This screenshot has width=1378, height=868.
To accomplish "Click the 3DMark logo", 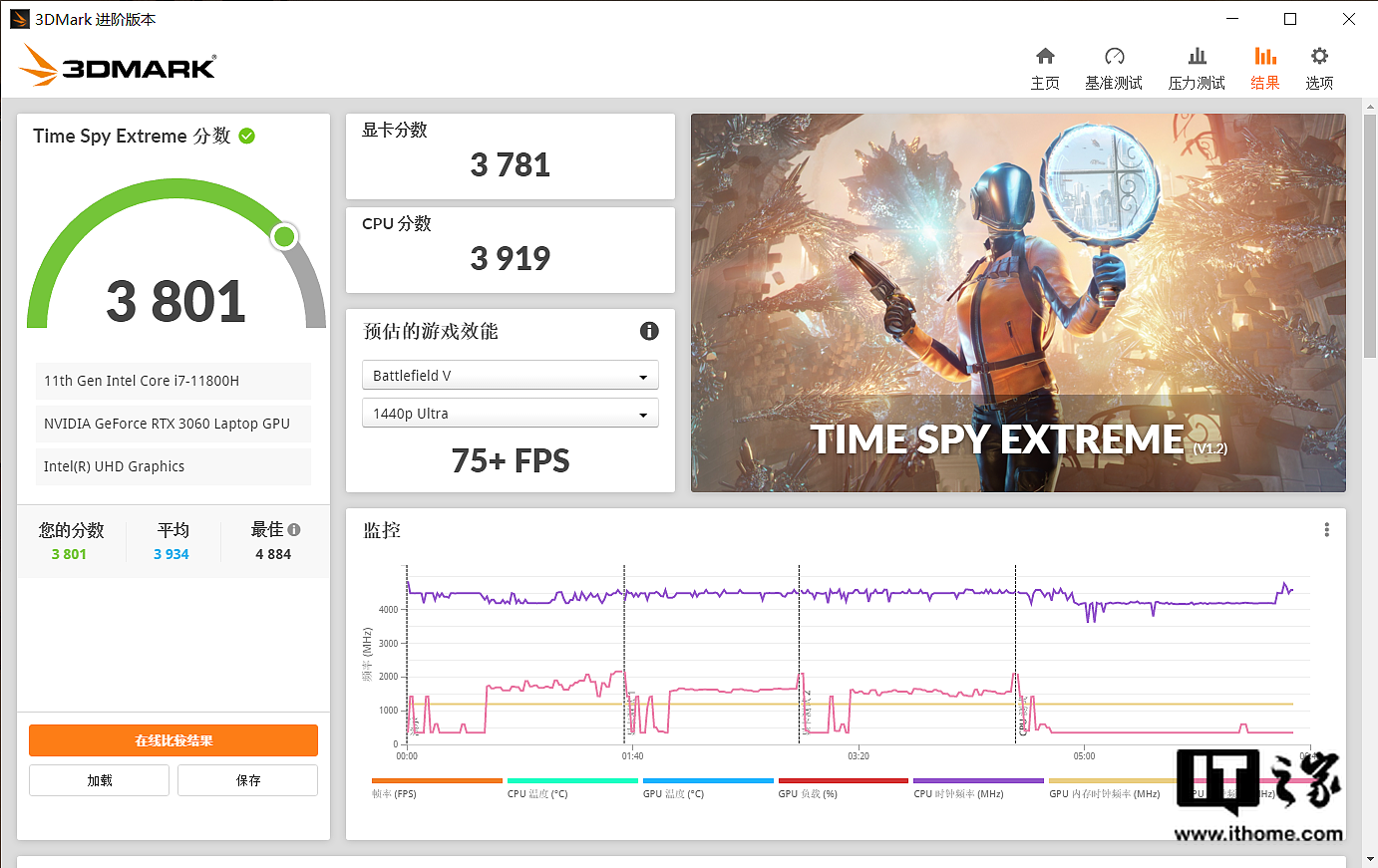I will [x=118, y=66].
